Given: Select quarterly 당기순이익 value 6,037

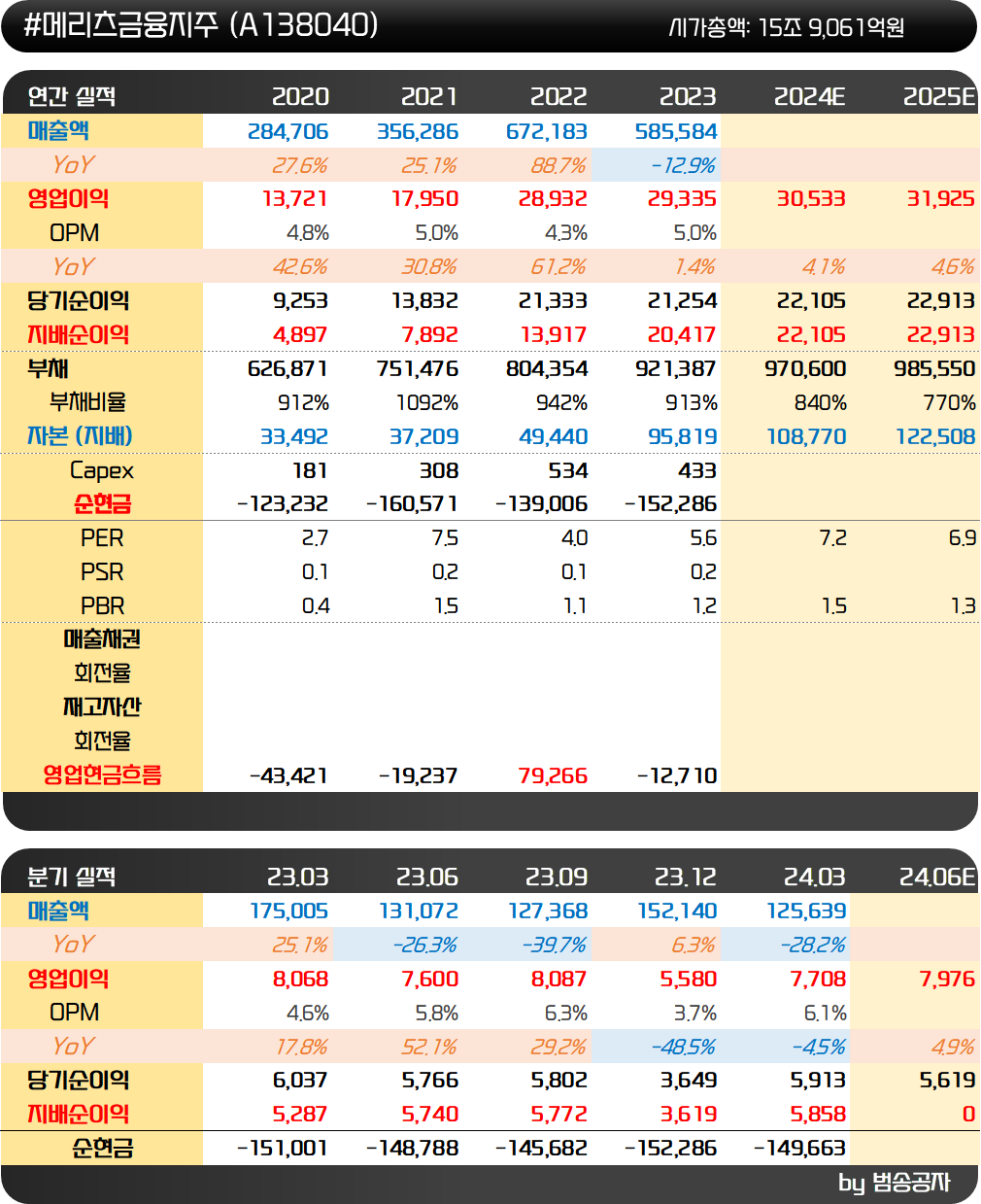Looking at the screenshot, I should (300, 1080).
